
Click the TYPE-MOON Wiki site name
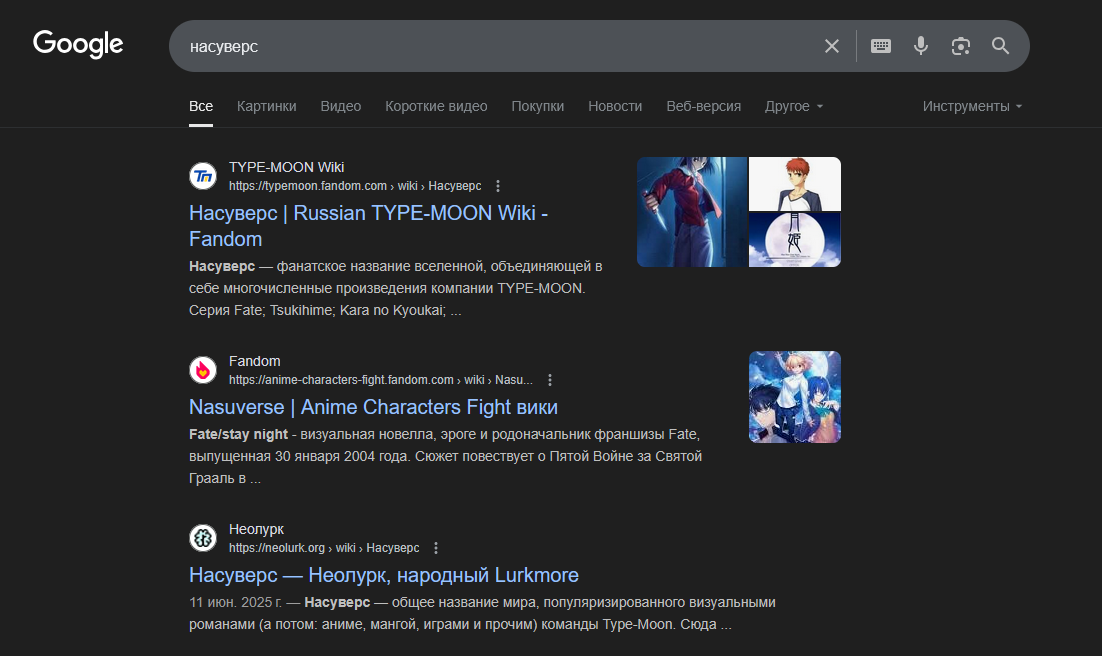tap(286, 167)
